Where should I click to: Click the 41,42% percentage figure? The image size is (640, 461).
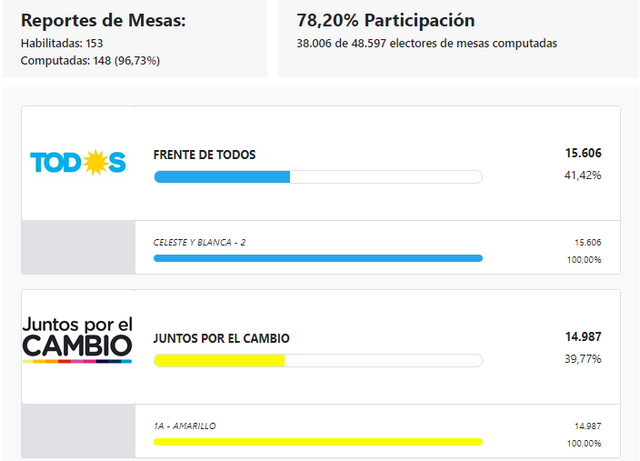[583, 175]
